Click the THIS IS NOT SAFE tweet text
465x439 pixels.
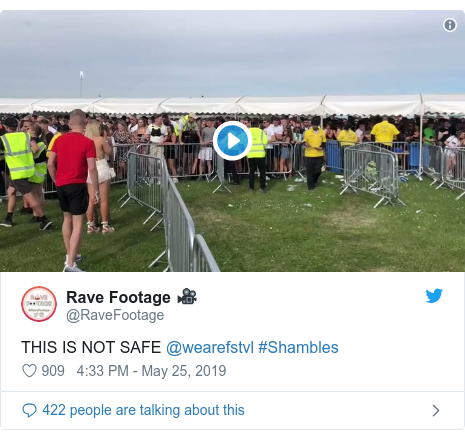[x=91, y=347]
